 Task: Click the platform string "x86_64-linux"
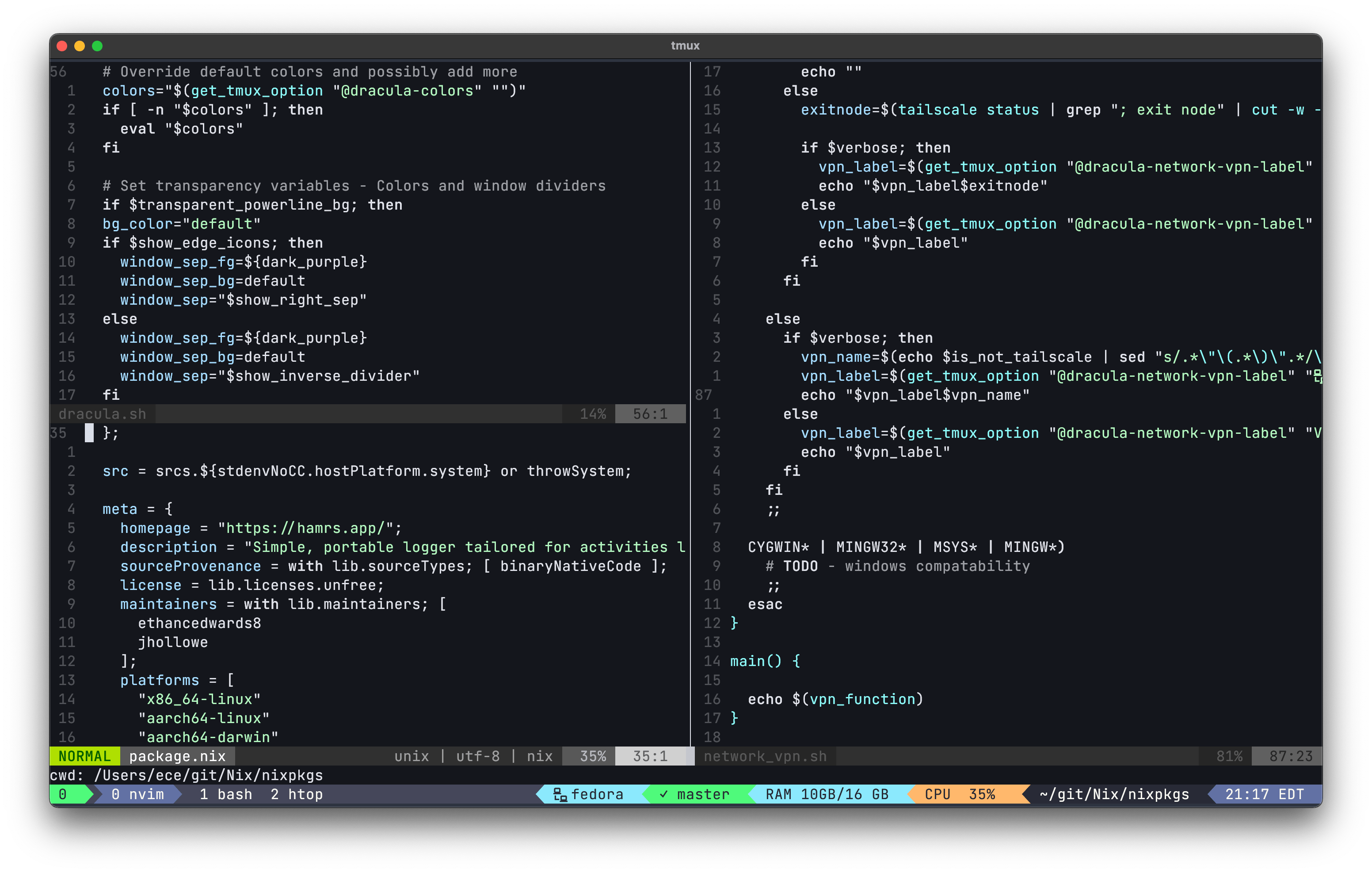click(199, 699)
